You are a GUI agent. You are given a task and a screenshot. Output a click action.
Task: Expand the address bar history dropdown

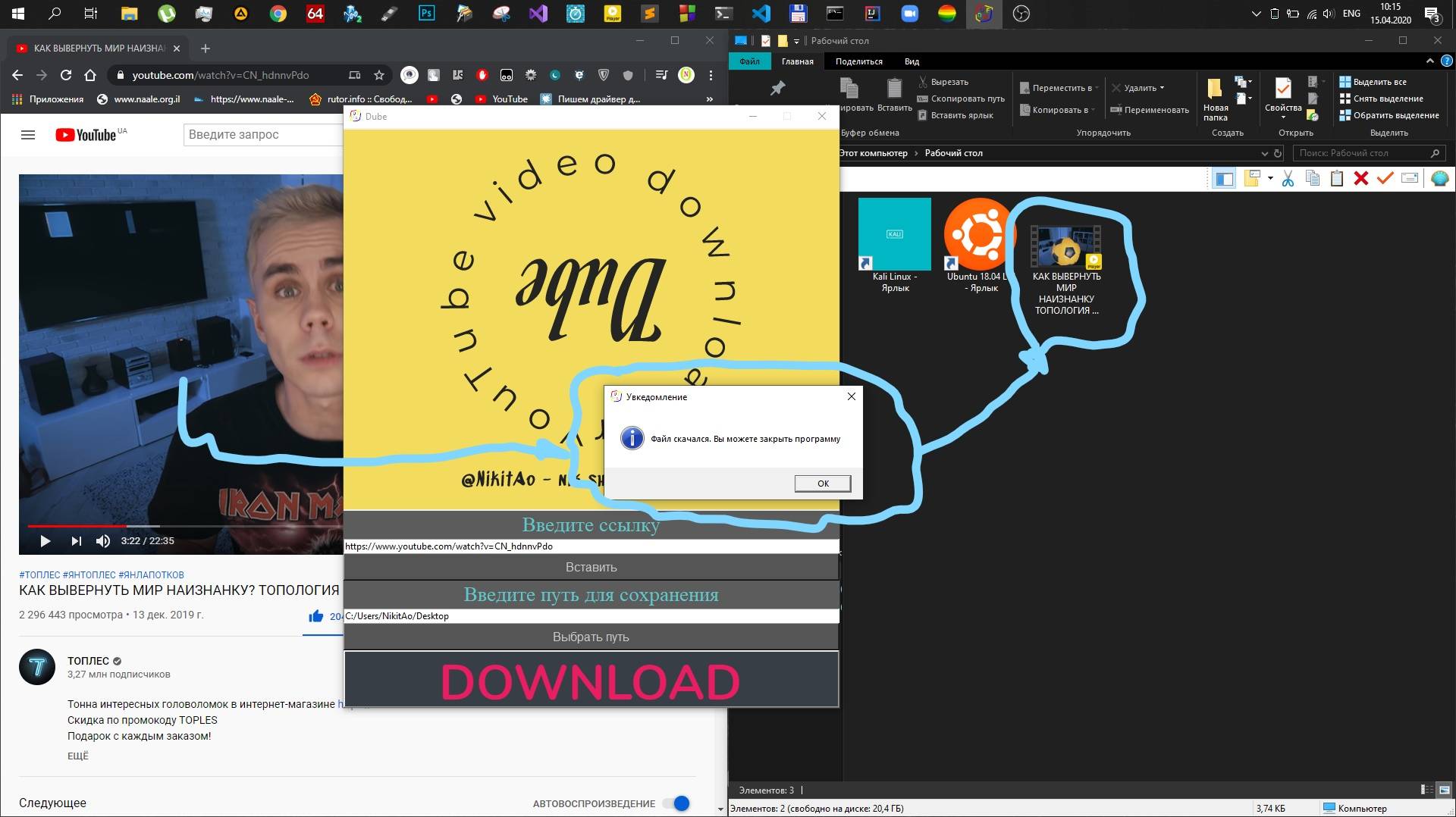1264,153
